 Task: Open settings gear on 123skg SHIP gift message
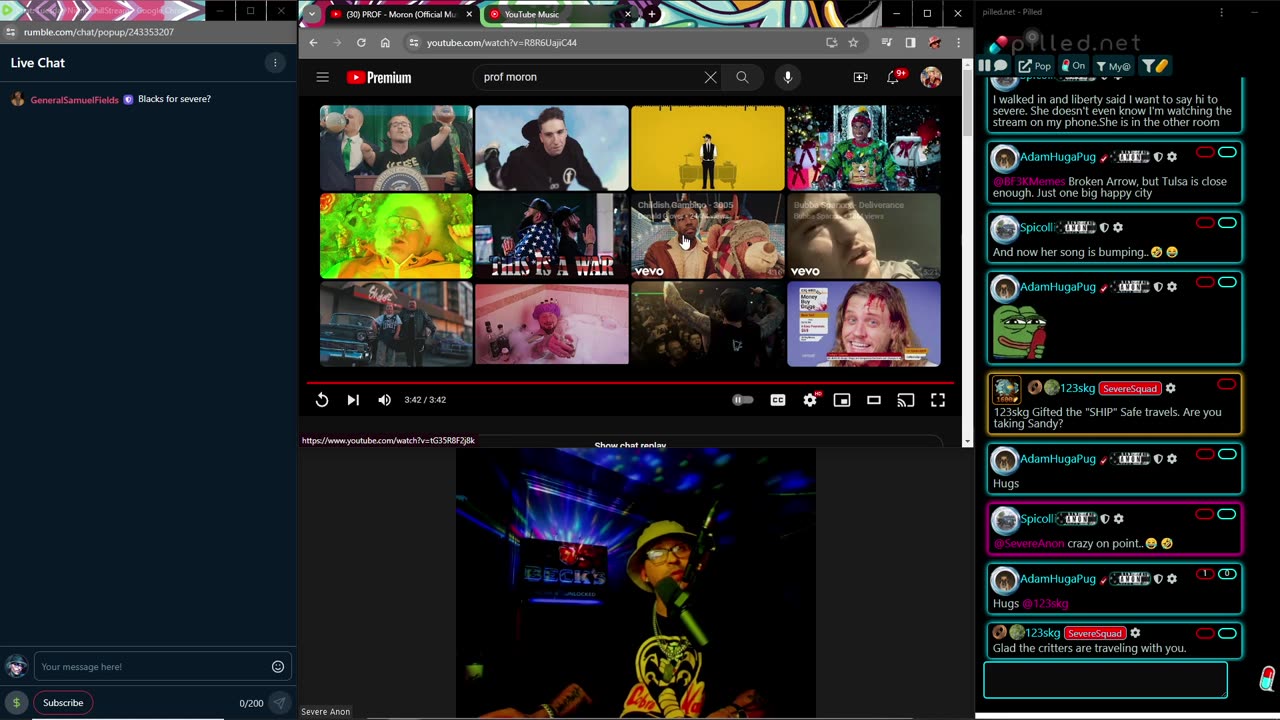(x=1170, y=388)
